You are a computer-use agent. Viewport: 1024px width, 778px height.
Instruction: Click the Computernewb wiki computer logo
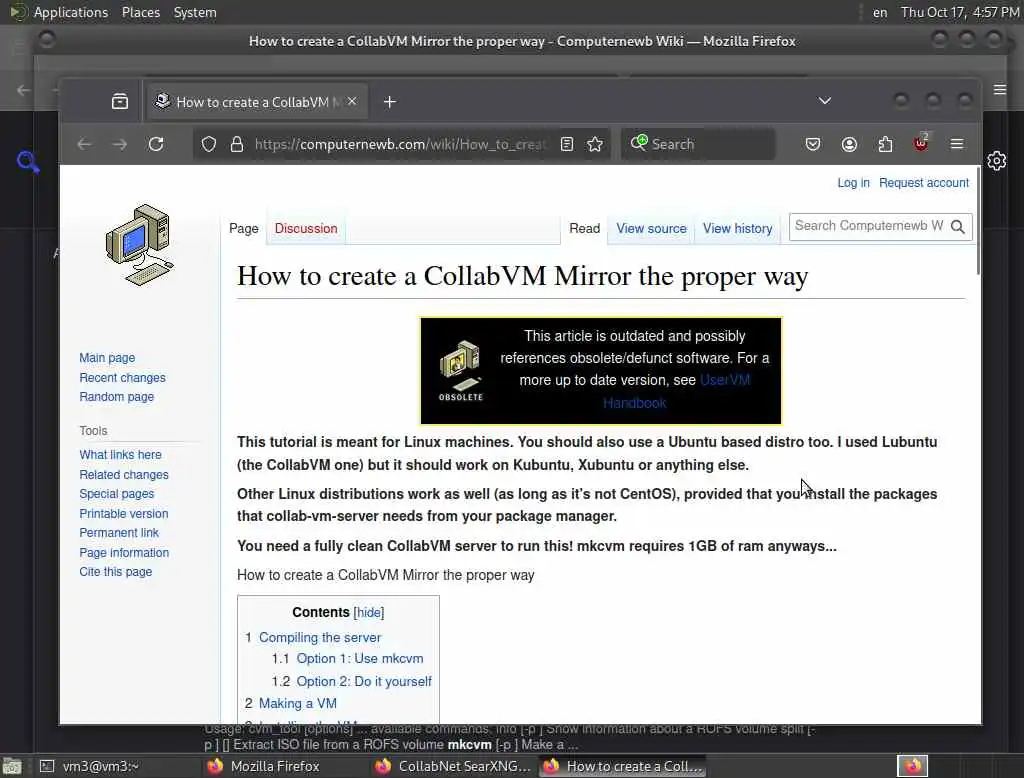point(140,245)
